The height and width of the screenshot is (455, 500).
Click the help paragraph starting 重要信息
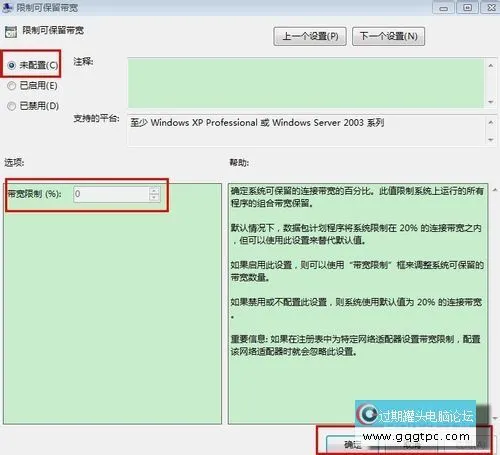coord(355,345)
